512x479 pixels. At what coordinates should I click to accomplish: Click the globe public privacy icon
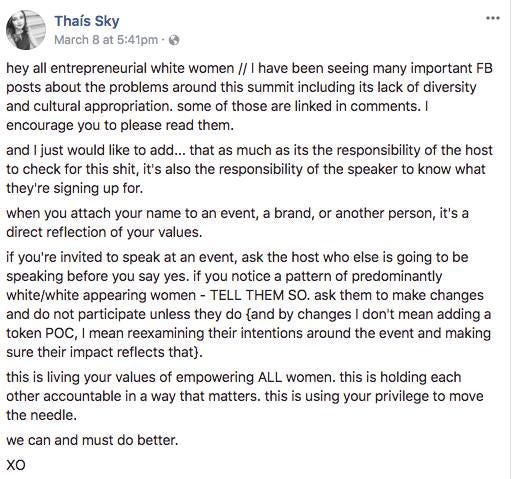174,40
